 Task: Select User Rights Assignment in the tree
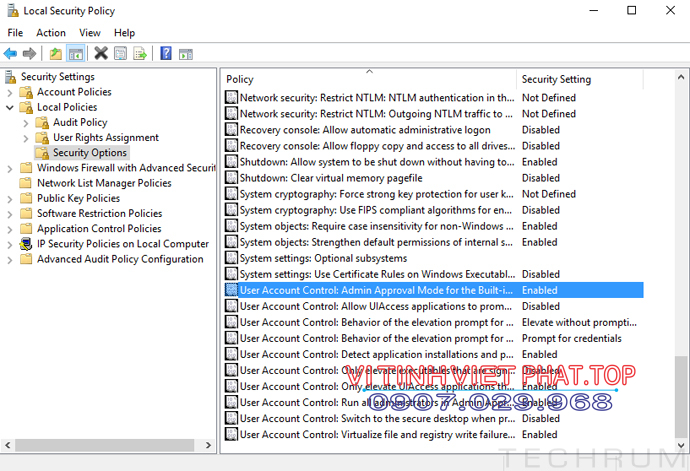(x=105, y=138)
